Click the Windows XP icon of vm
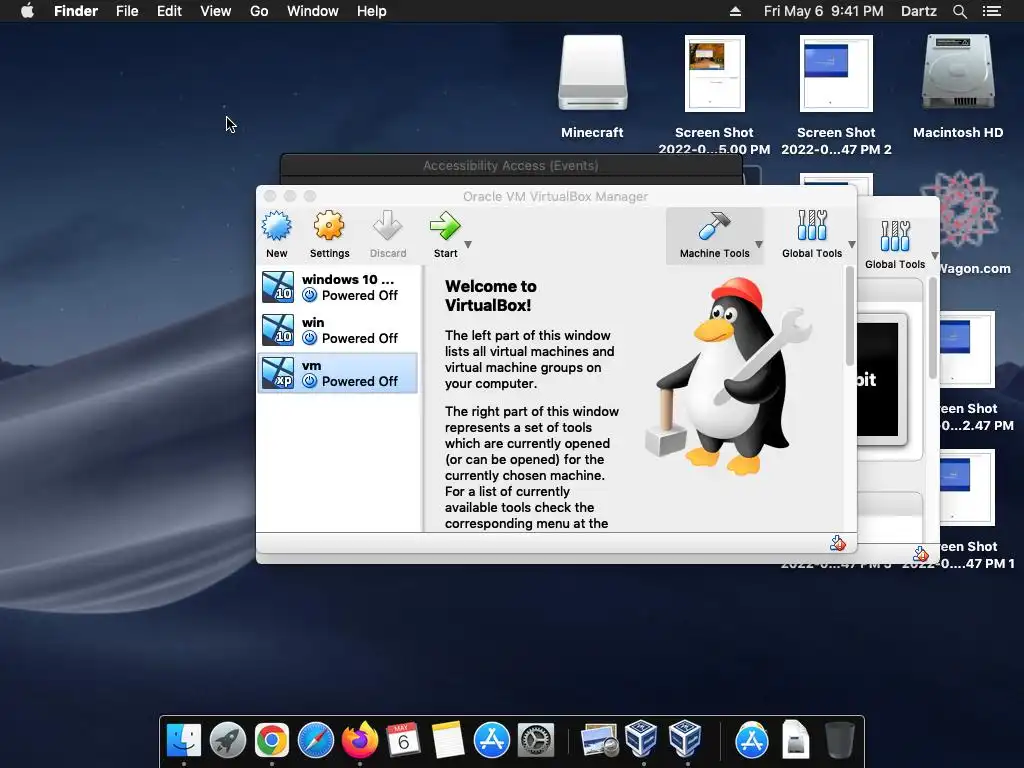Image resolution: width=1024 pixels, height=768 pixels. pyautogui.click(x=278, y=373)
